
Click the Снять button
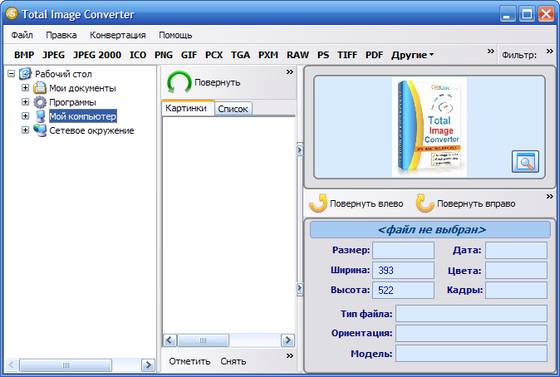pos(233,361)
